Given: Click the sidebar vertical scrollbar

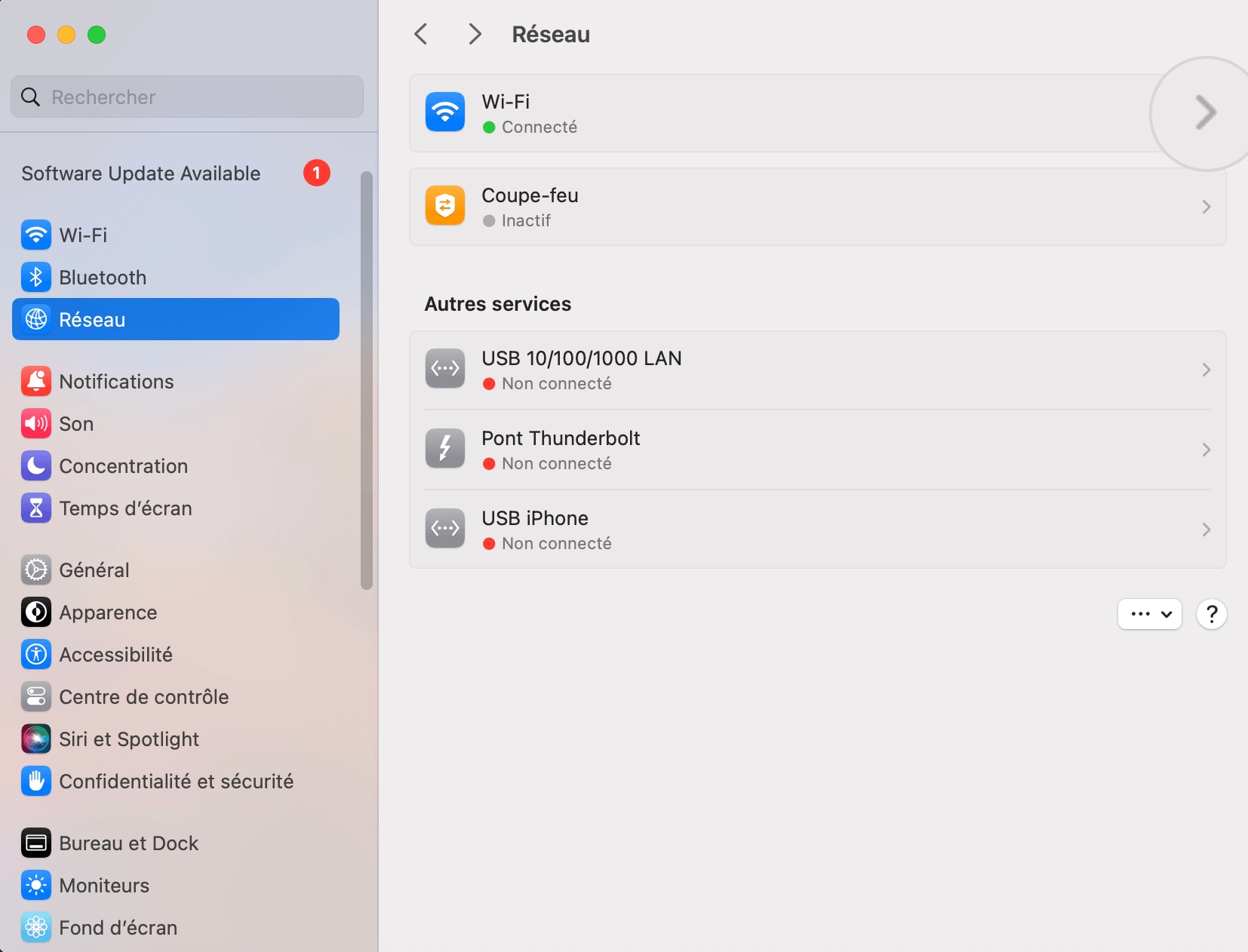Looking at the screenshot, I should pos(367,380).
